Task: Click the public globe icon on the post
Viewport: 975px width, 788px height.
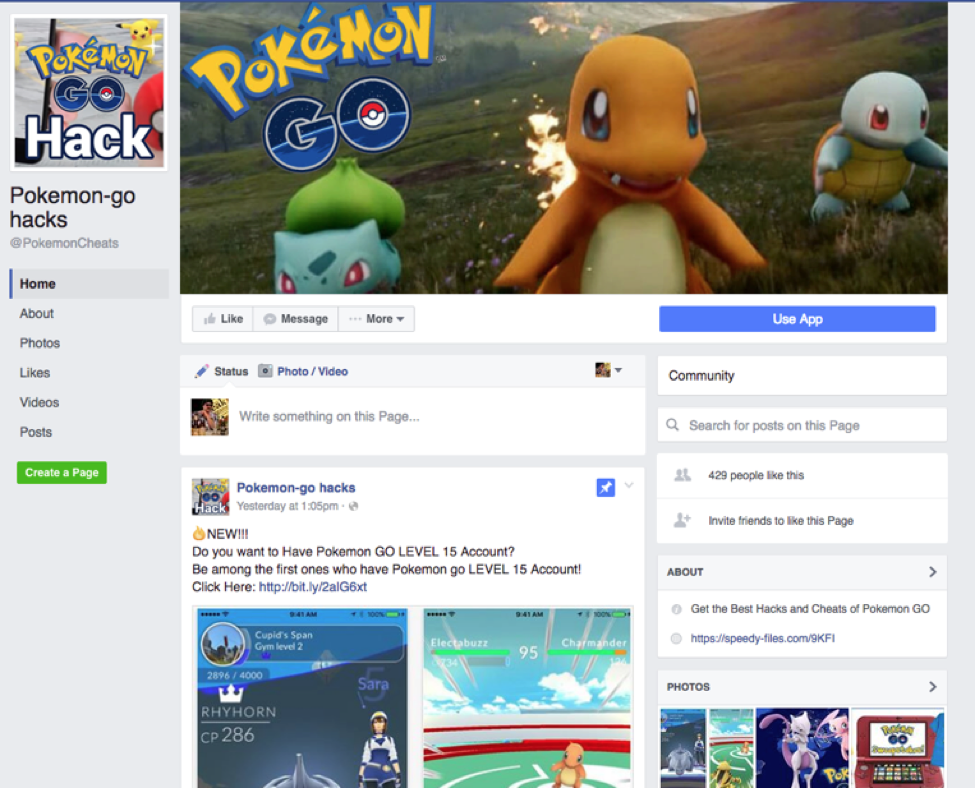Action: pyautogui.click(x=353, y=506)
